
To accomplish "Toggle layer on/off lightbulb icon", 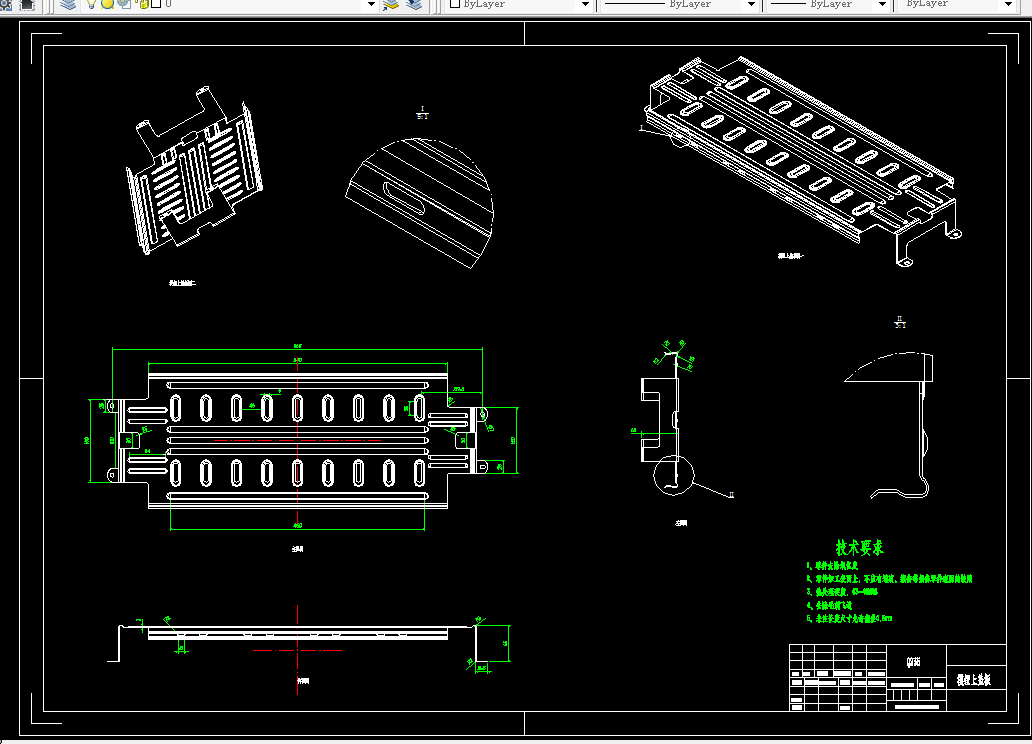I will (91, 4).
